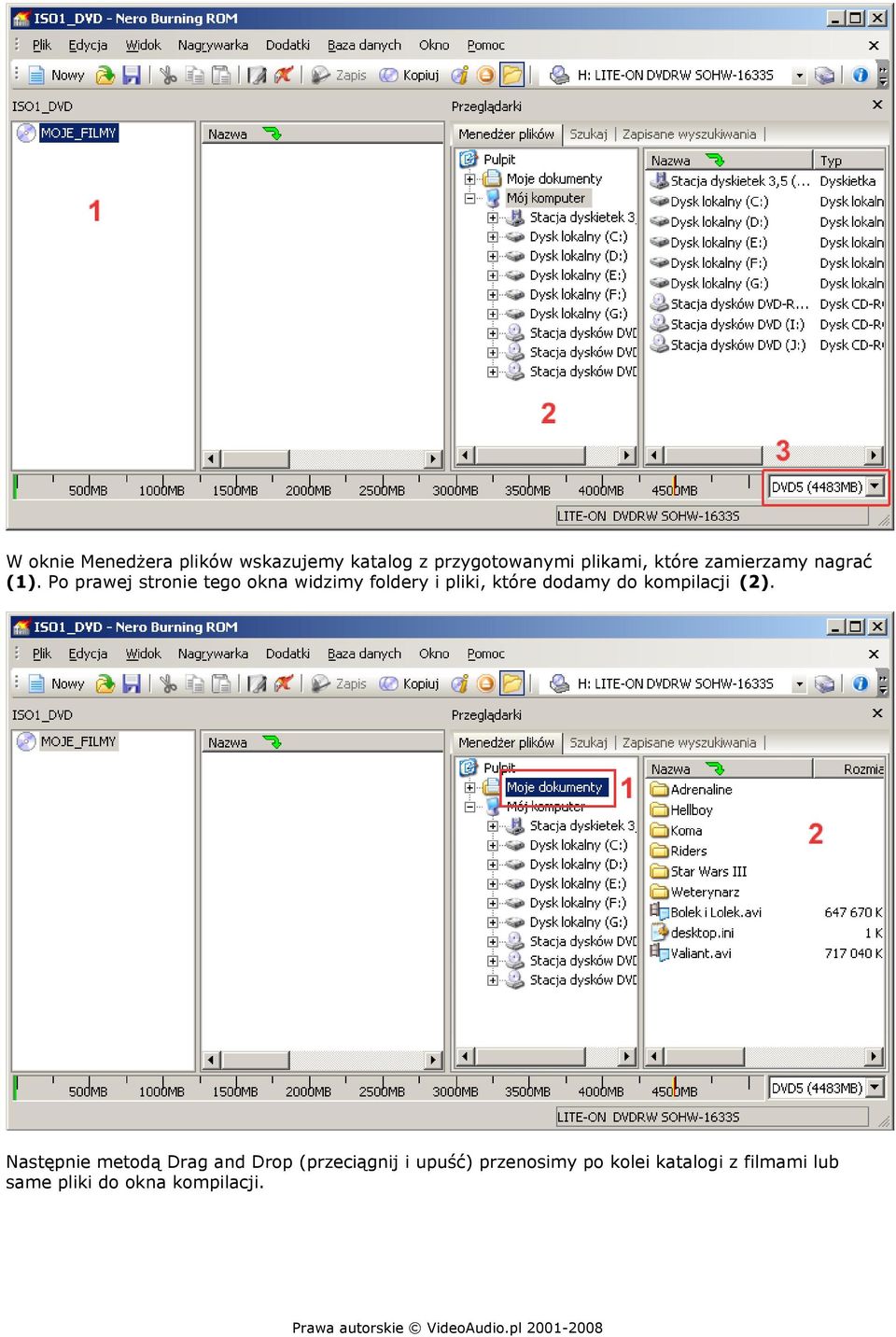Click recorder drive icon before H: LITE-ON, upper window

(x=559, y=76)
